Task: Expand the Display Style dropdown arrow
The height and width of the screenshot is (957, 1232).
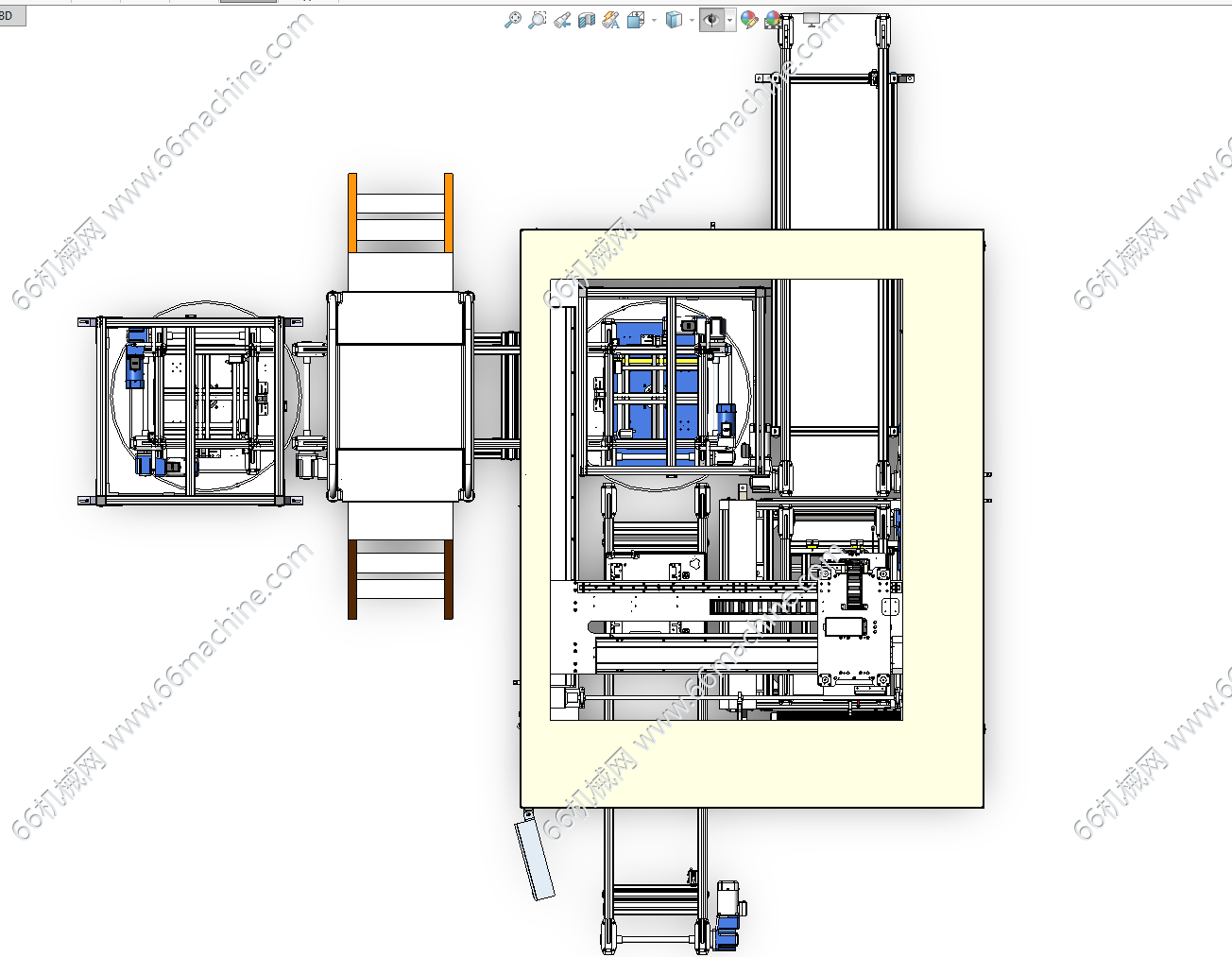Action: pyautogui.click(x=692, y=20)
